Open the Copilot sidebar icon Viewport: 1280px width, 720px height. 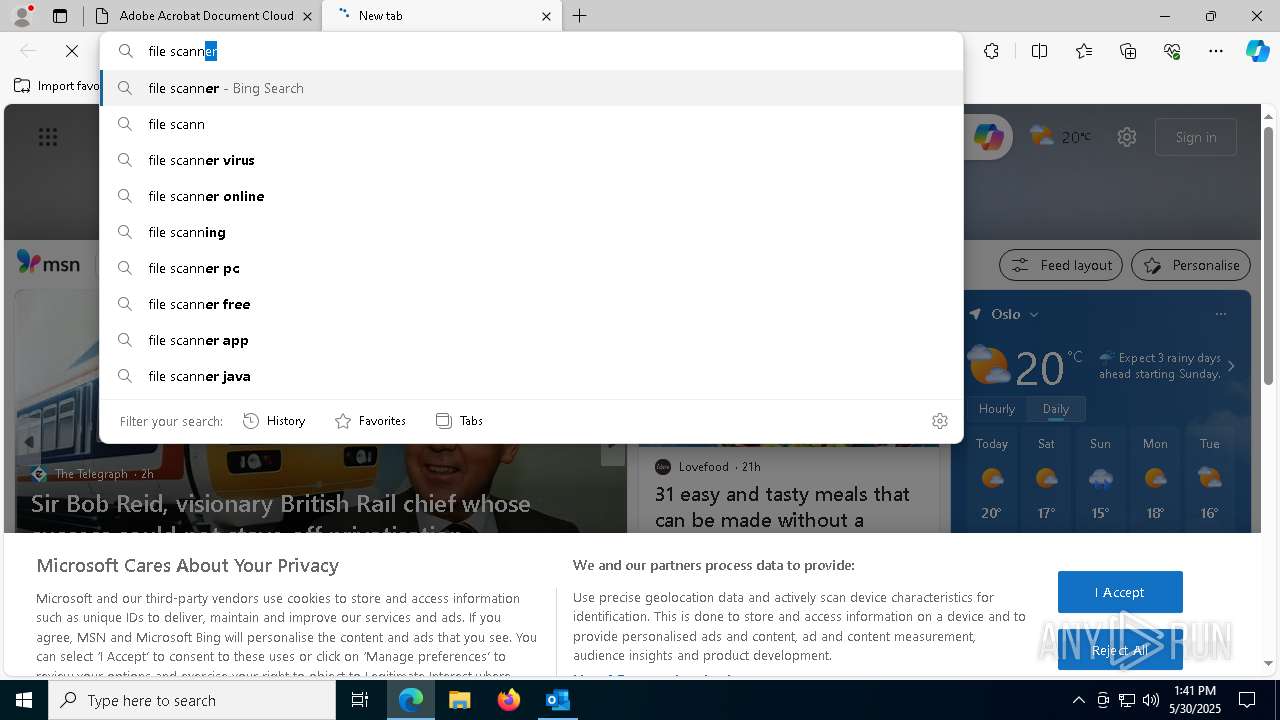[x=1257, y=51]
